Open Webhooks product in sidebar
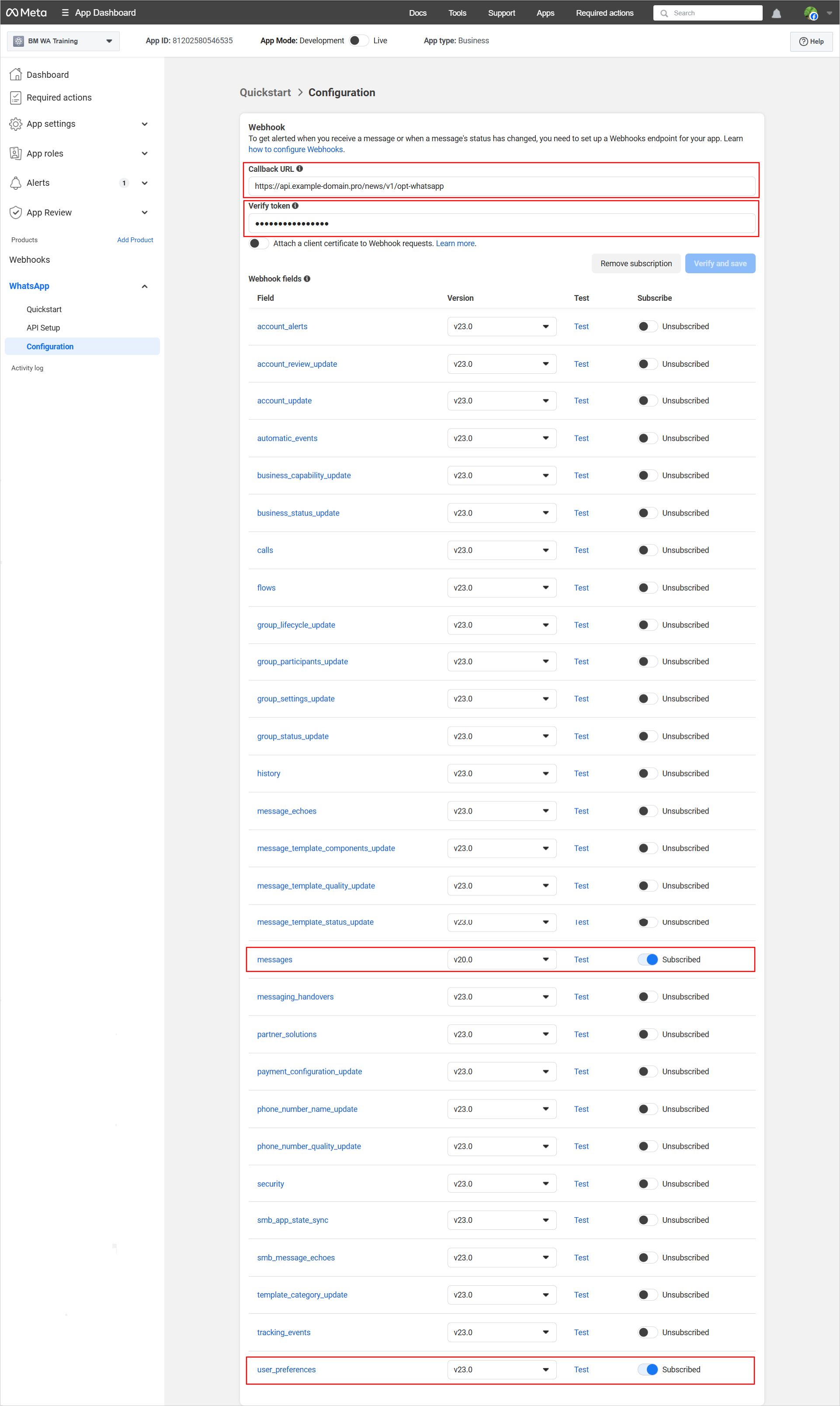Viewport: 840px width, 1406px height. pyautogui.click(x=29, y=259)
